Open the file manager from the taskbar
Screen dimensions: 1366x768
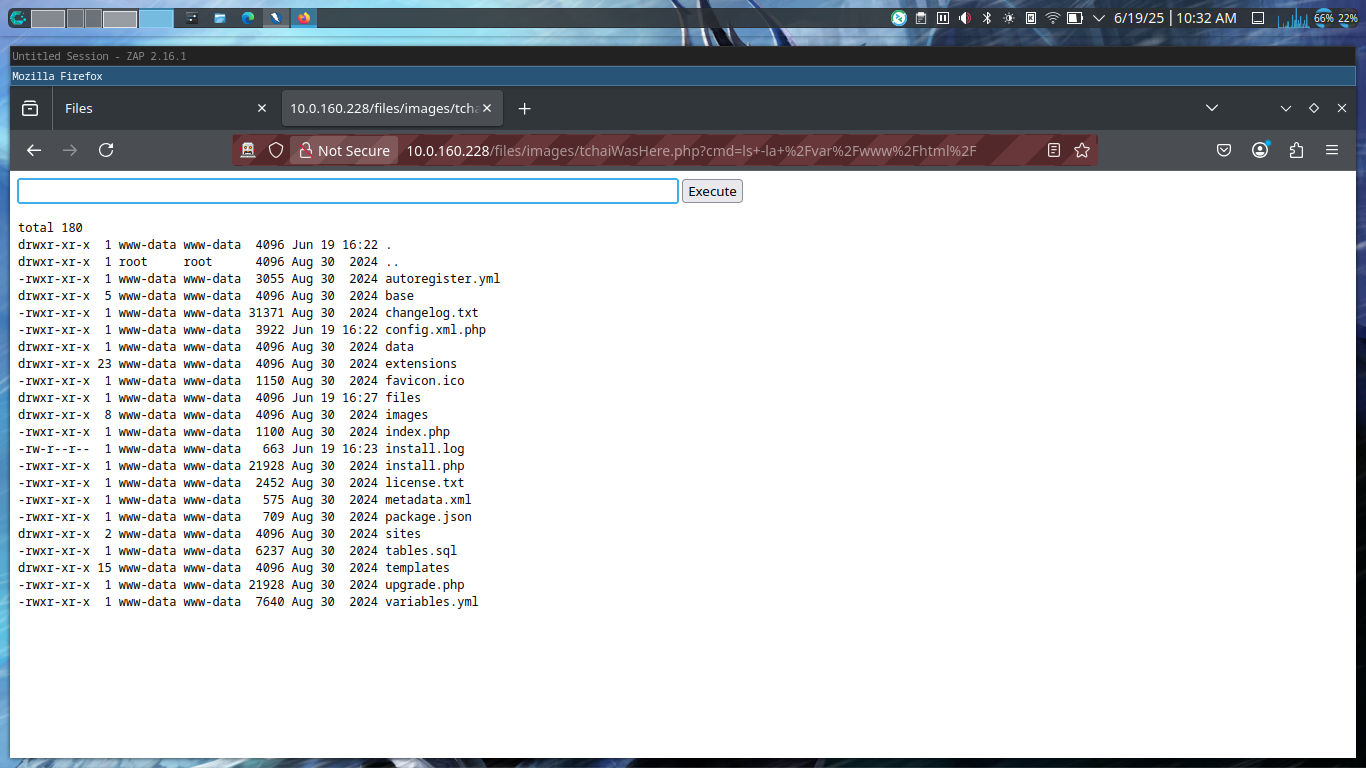(x=220, y=18)
